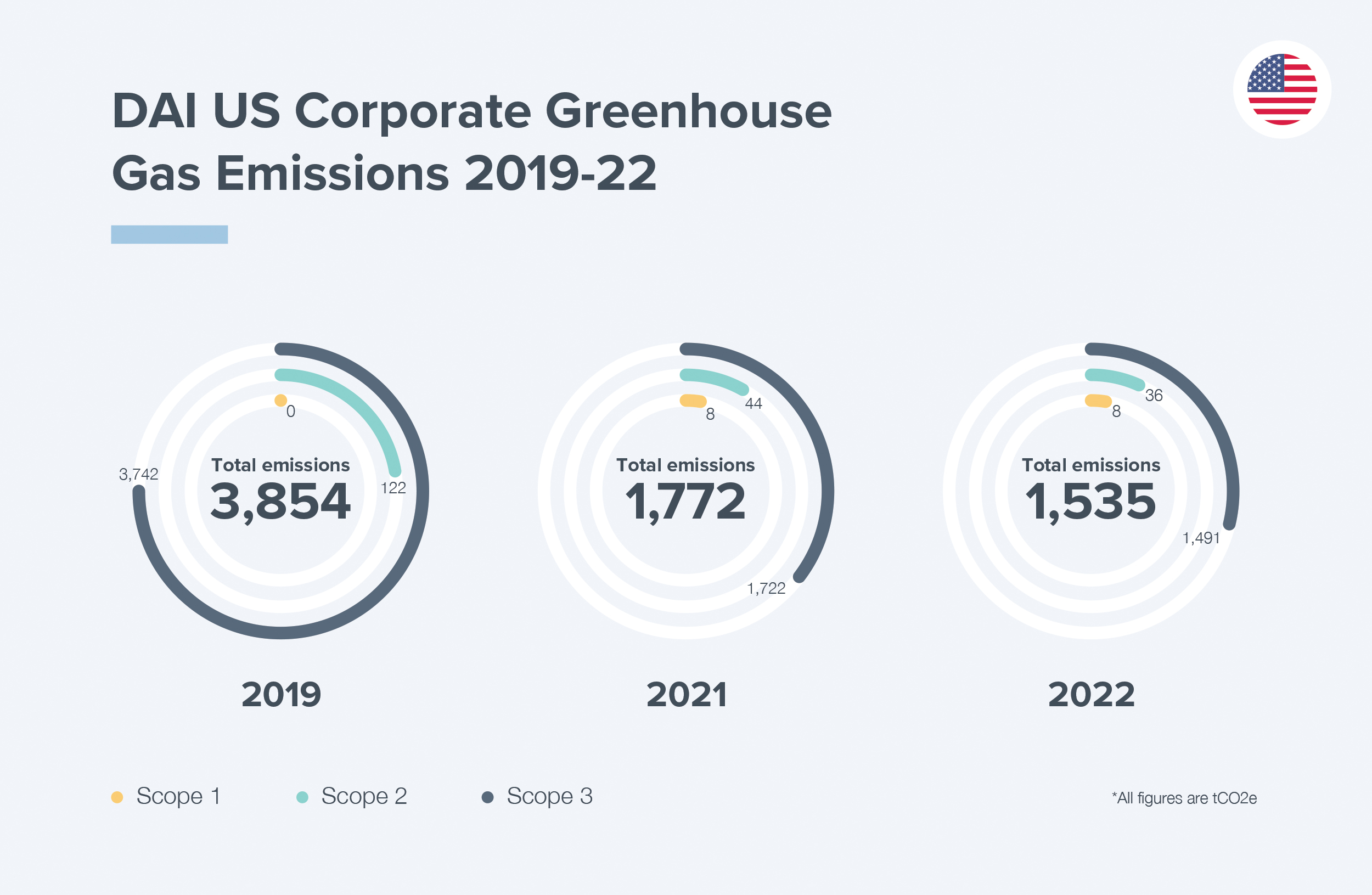Click the 0 Scope 1 value in 2019

(290, 412)
